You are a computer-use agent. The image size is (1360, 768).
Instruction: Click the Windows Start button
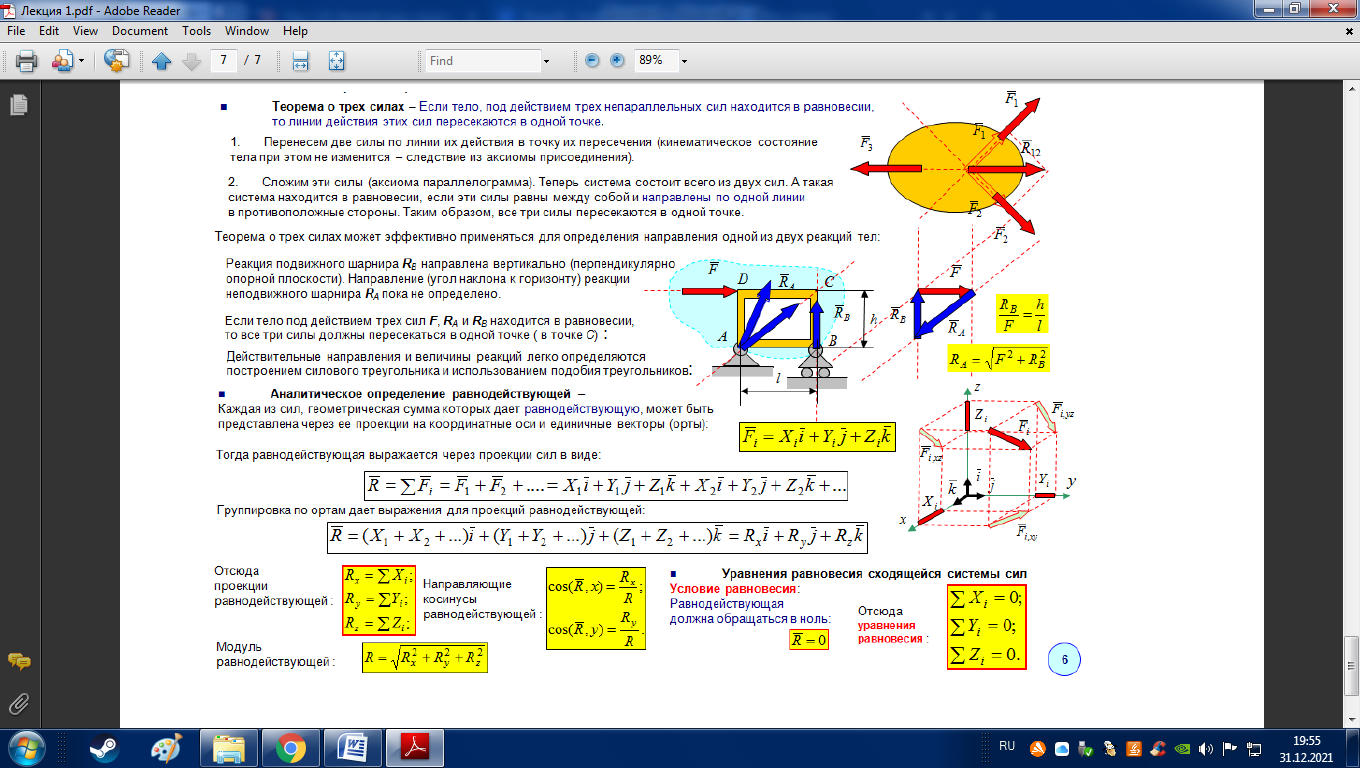pyautogui.click(x=27, y=748)
